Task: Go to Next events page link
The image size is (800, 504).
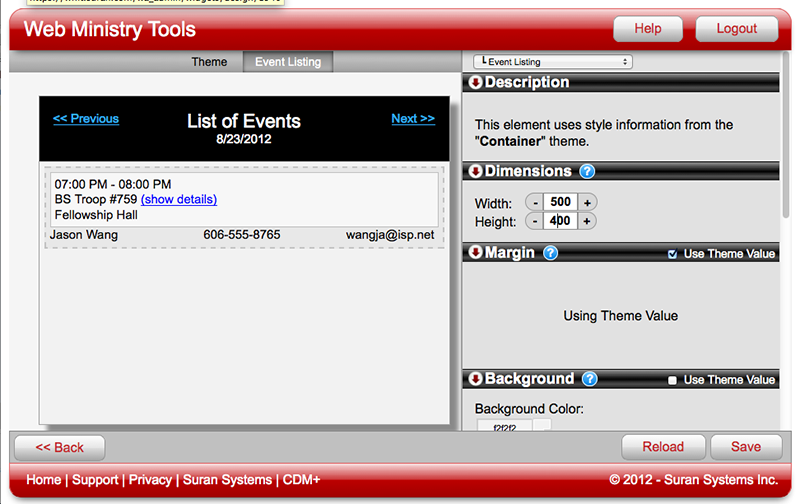Action: [413, 118]
